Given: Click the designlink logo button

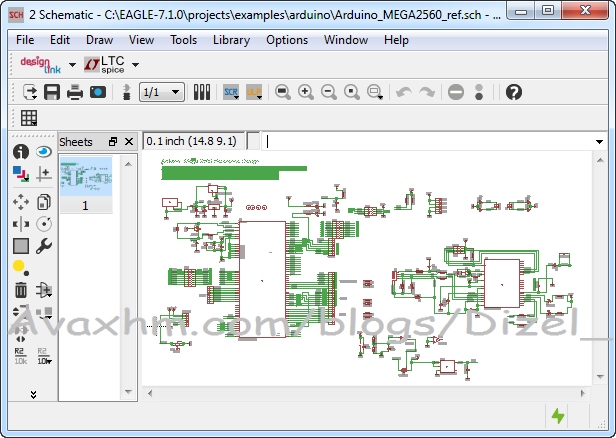Looking at the screenshot, I should tap(40, 64).
